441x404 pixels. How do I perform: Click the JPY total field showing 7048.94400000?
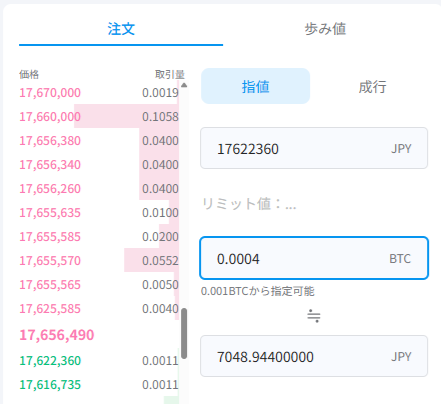tap(314, 356)
